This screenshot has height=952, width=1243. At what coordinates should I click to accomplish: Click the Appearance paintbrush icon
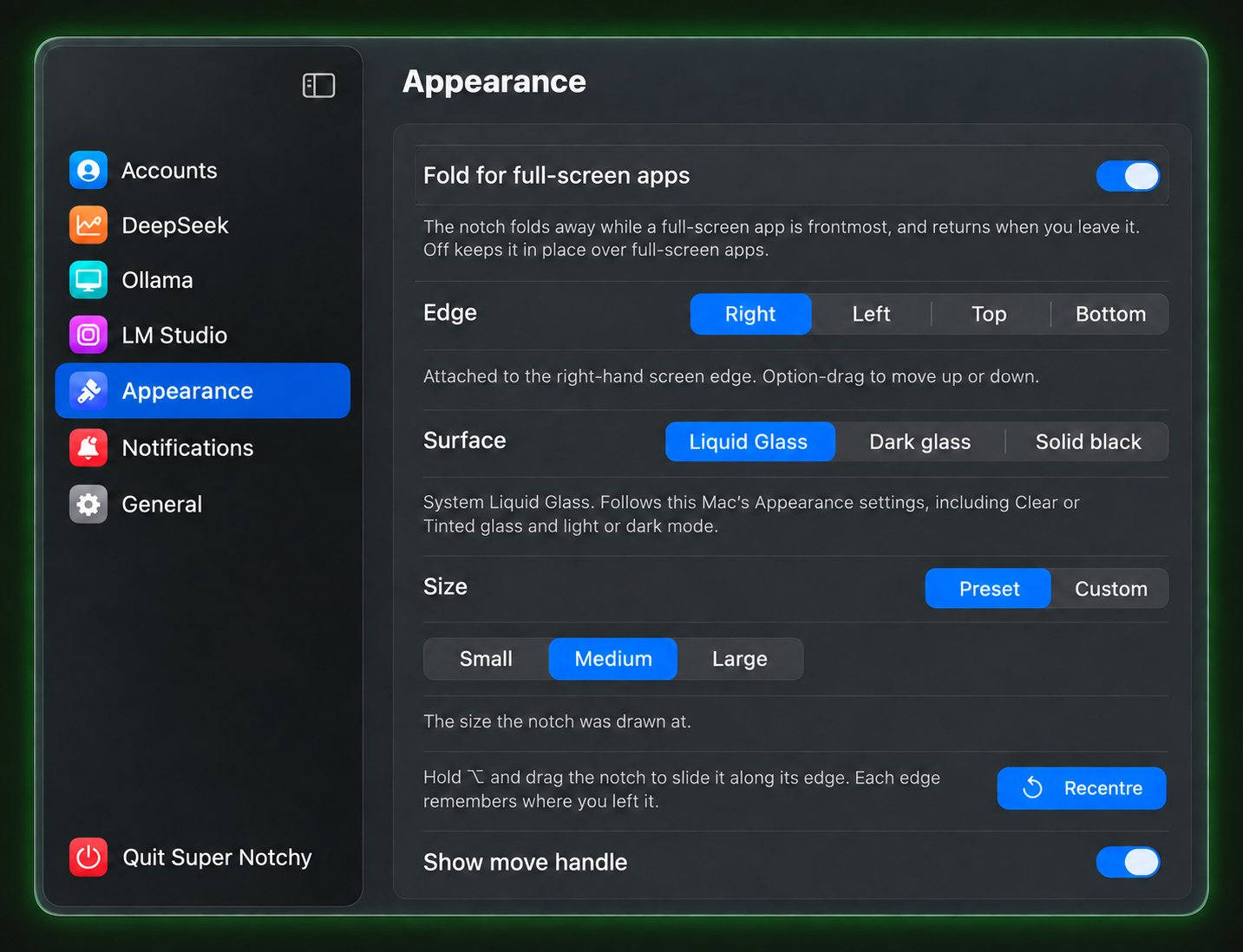click(x=88, y=391)
